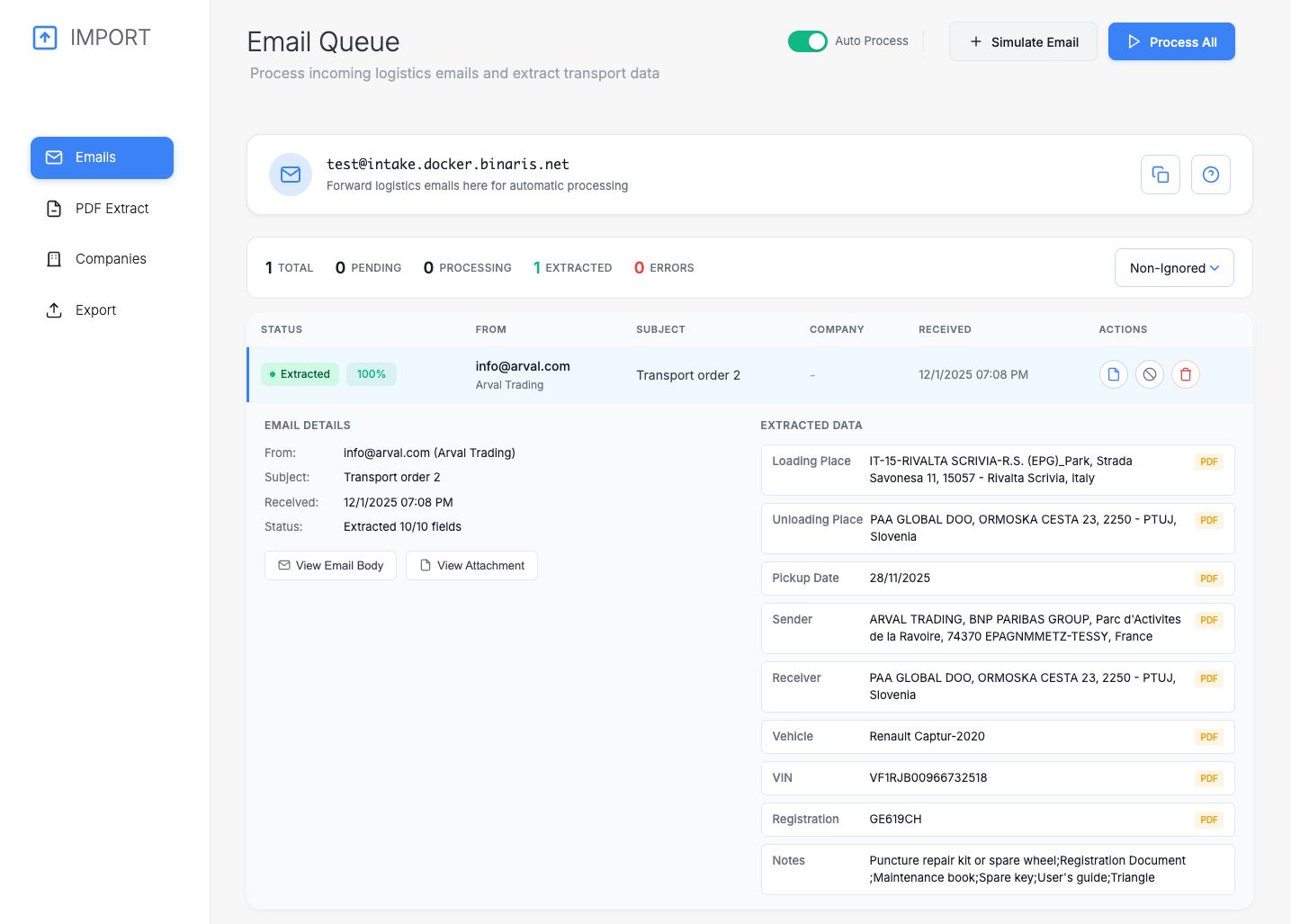Click the Company column header
Image resolution: width=1291 pixels, height=924 pixels.
coord(837,329)
